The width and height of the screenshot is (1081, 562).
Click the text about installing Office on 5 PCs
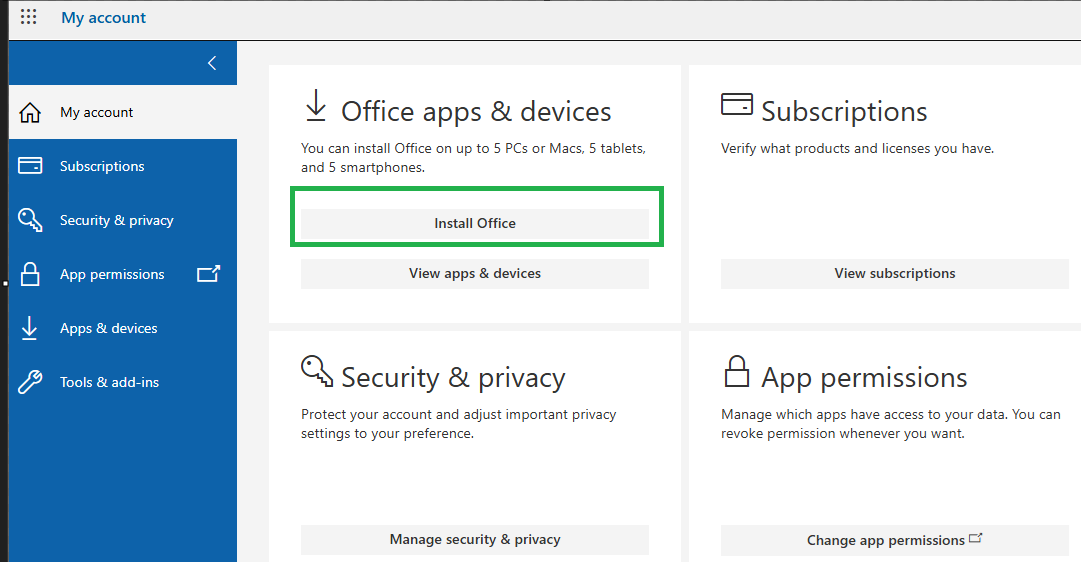click(x=474, y=158)
